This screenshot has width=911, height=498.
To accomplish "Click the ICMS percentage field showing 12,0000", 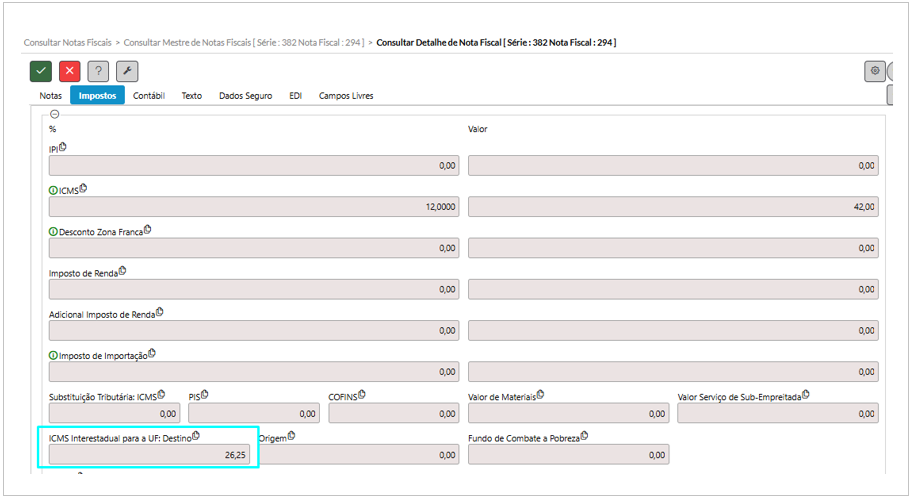I will pyautogui.click(x=254, y=206).
